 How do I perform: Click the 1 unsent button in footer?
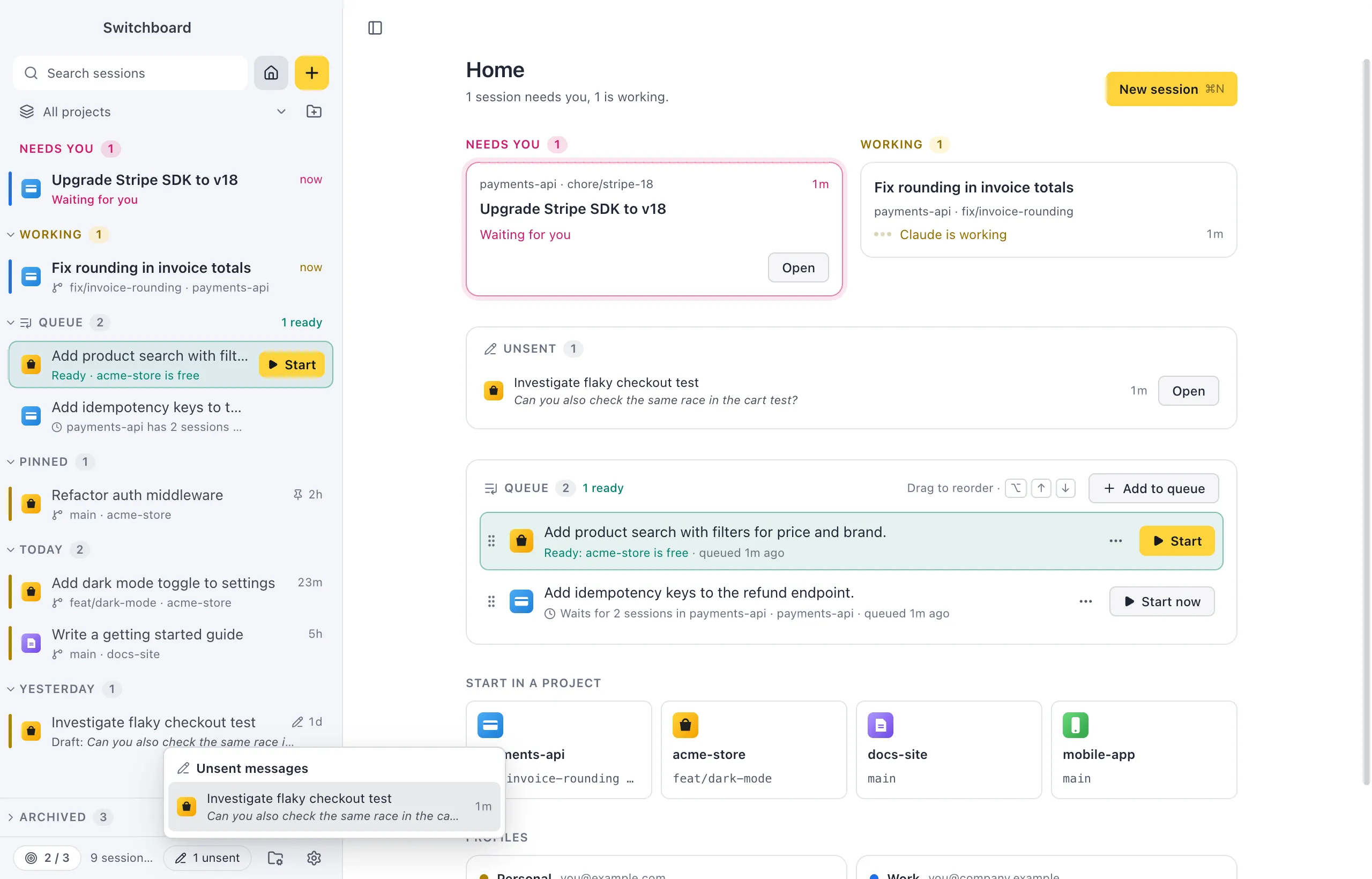(207, 858)
